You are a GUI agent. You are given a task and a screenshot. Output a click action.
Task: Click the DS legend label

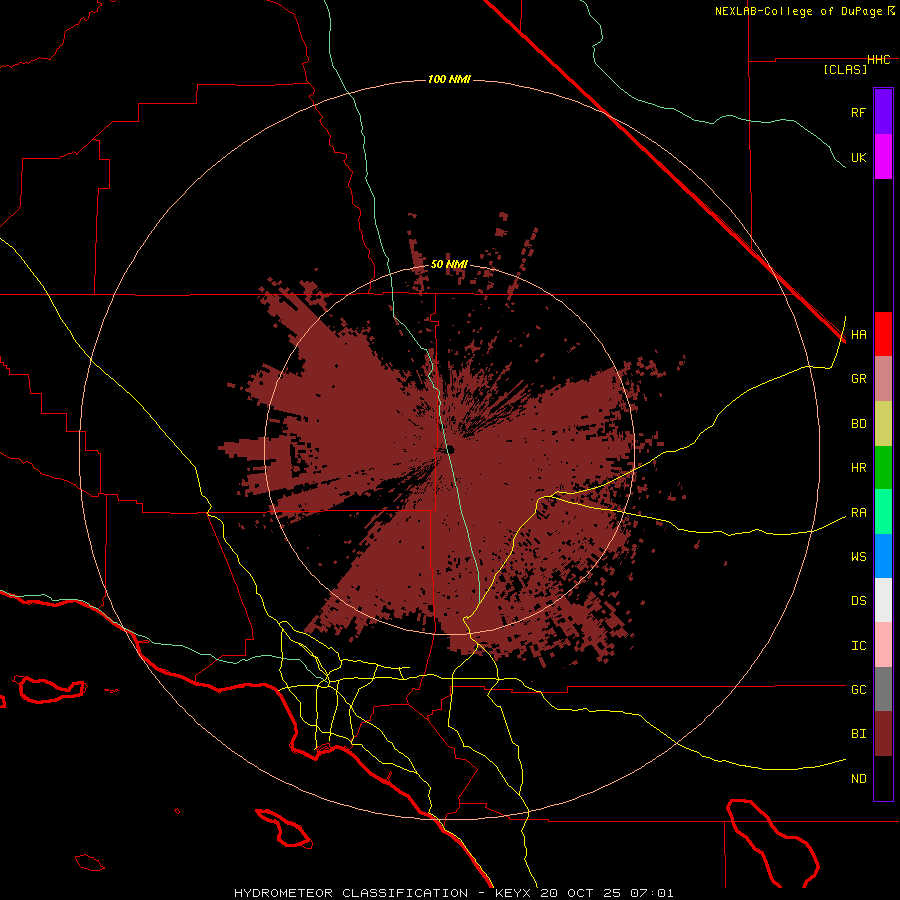858,601
